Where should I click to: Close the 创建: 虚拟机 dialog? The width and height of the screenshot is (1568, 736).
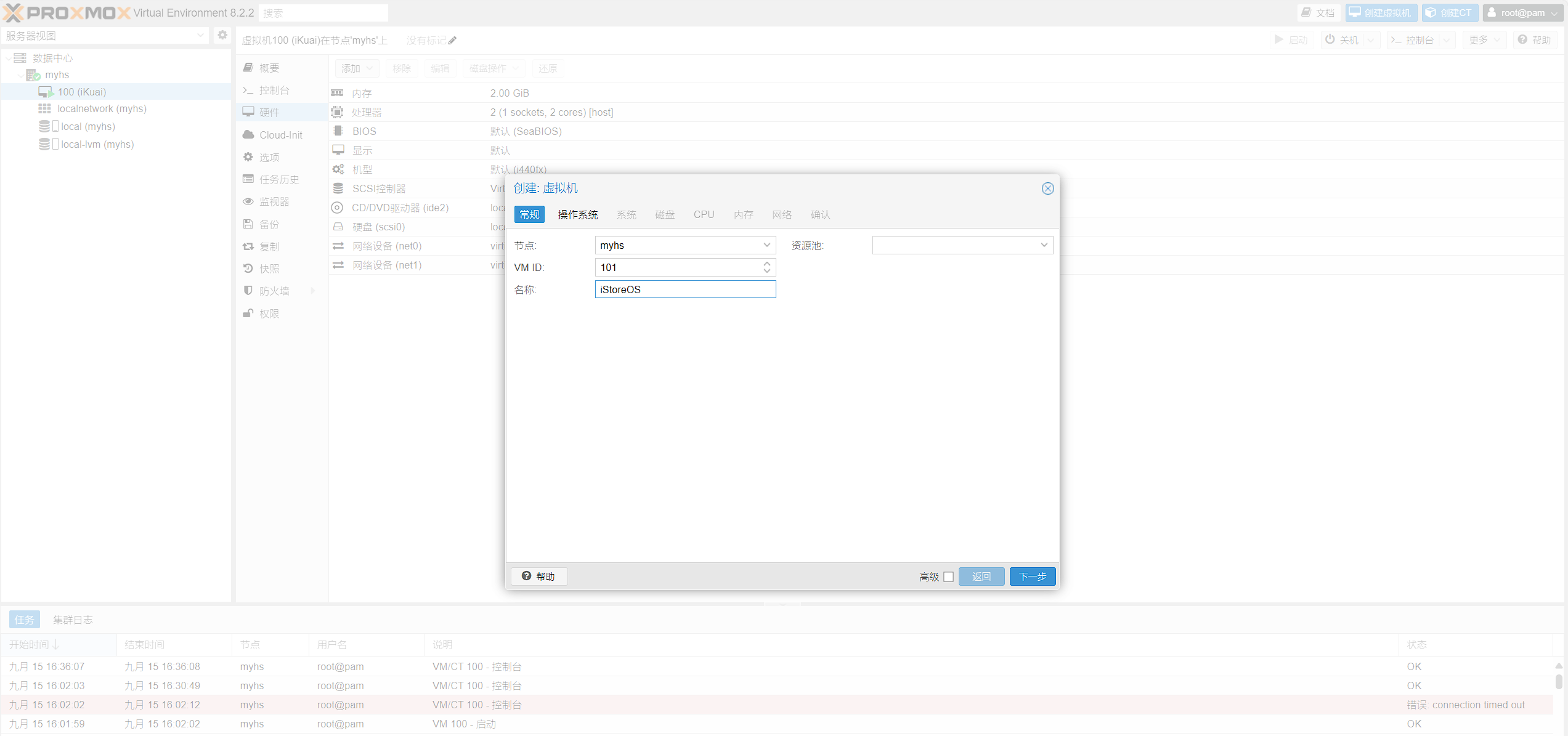pyautogui.click(x=1047, y=188)
